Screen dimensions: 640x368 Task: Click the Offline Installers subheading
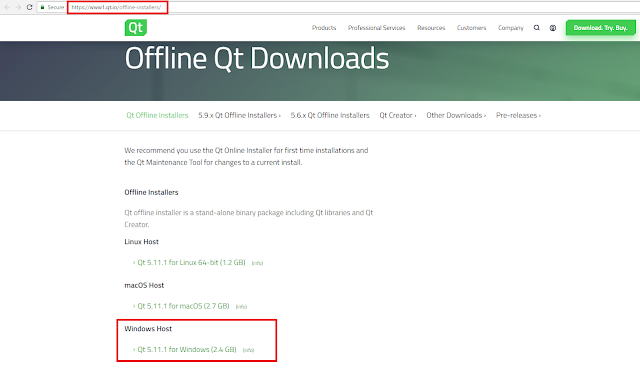point(151,192)
